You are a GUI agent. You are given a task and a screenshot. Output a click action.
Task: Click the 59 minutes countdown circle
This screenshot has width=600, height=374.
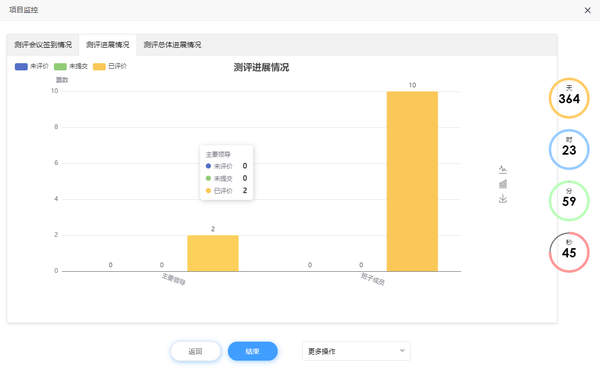[569, 201]
